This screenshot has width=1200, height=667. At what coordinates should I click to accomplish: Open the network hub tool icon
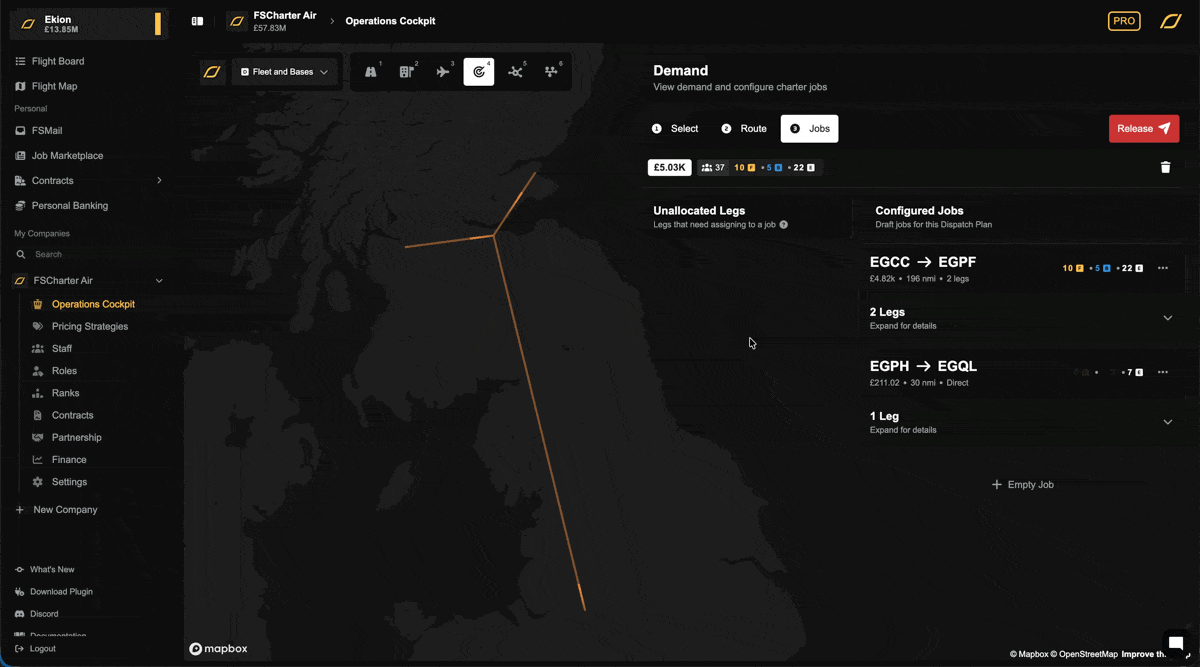pyautogui.click(x=515, y=72)
